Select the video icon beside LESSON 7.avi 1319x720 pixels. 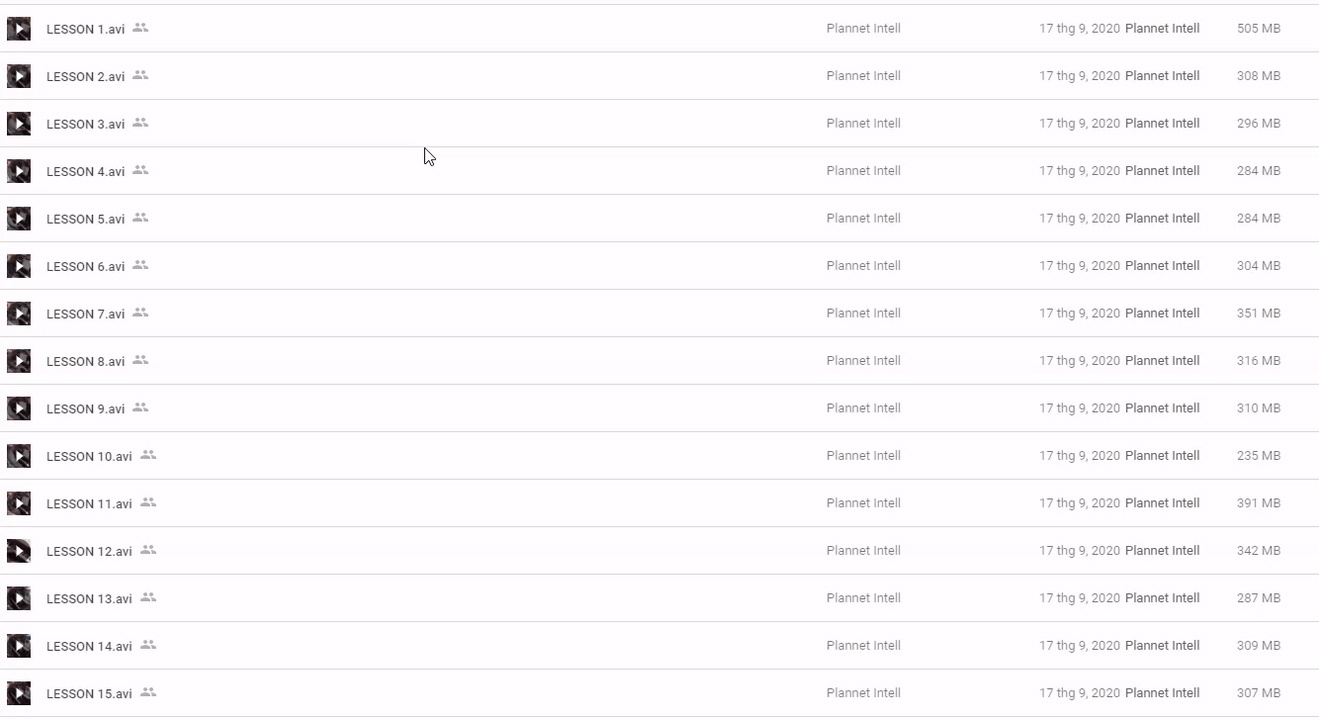tap(19, 314)
